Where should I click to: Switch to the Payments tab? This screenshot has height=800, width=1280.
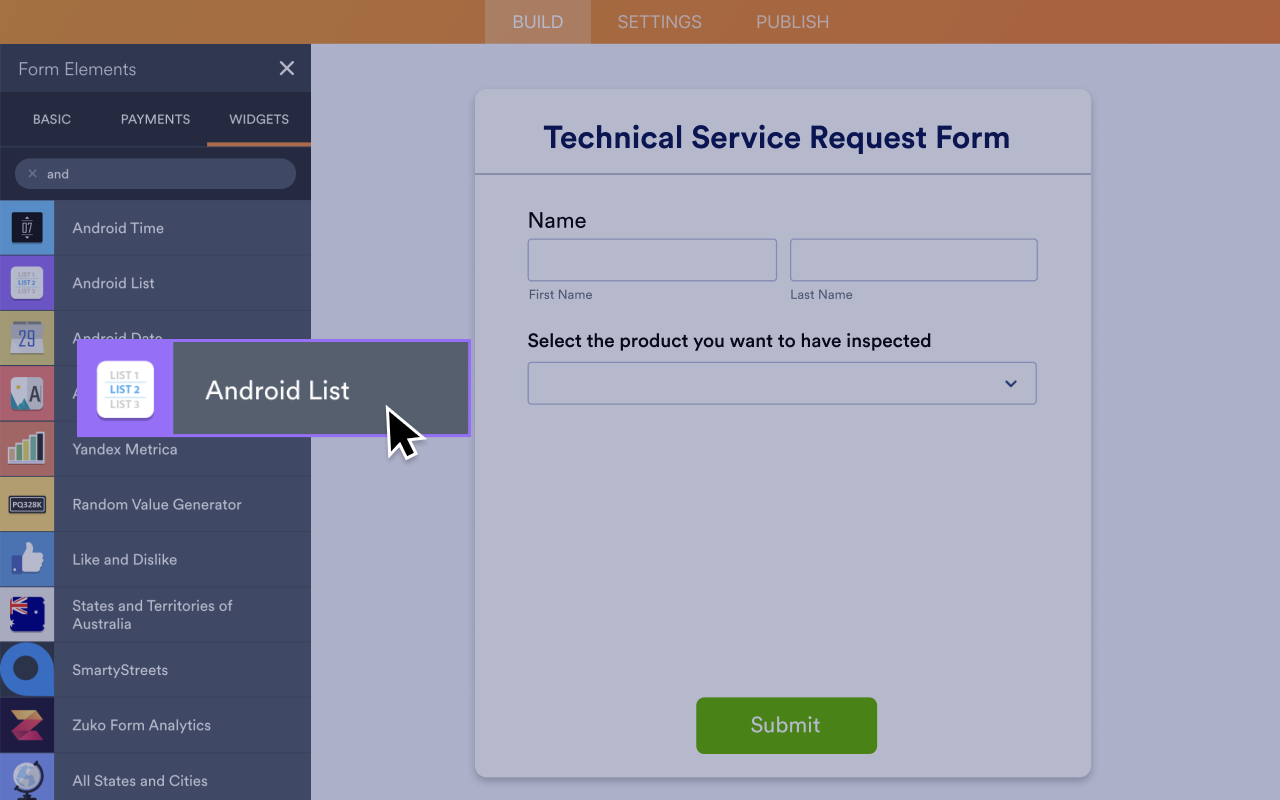pyautogui.click(x=155, y=119)
